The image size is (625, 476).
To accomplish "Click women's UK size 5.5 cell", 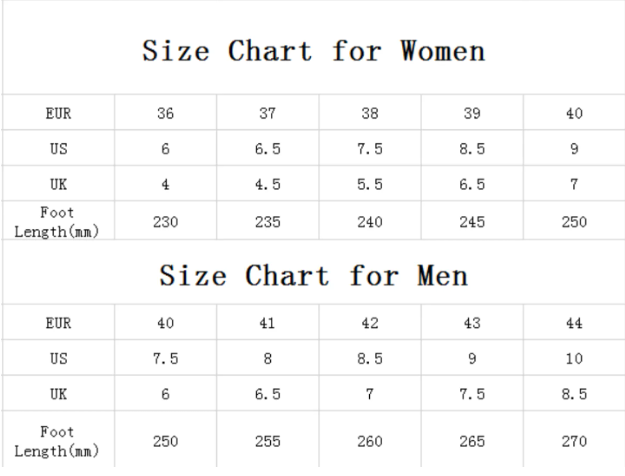I will 370,183.
